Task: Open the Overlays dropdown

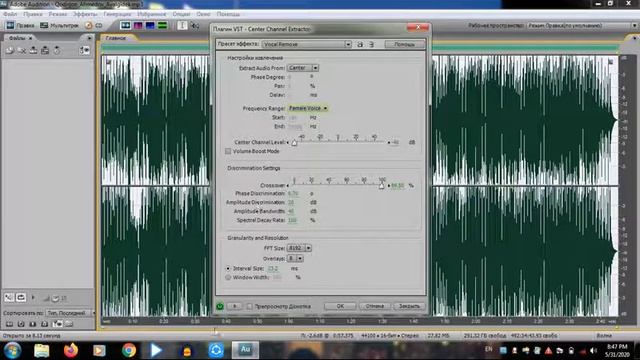Action: (x=295, y=258)
